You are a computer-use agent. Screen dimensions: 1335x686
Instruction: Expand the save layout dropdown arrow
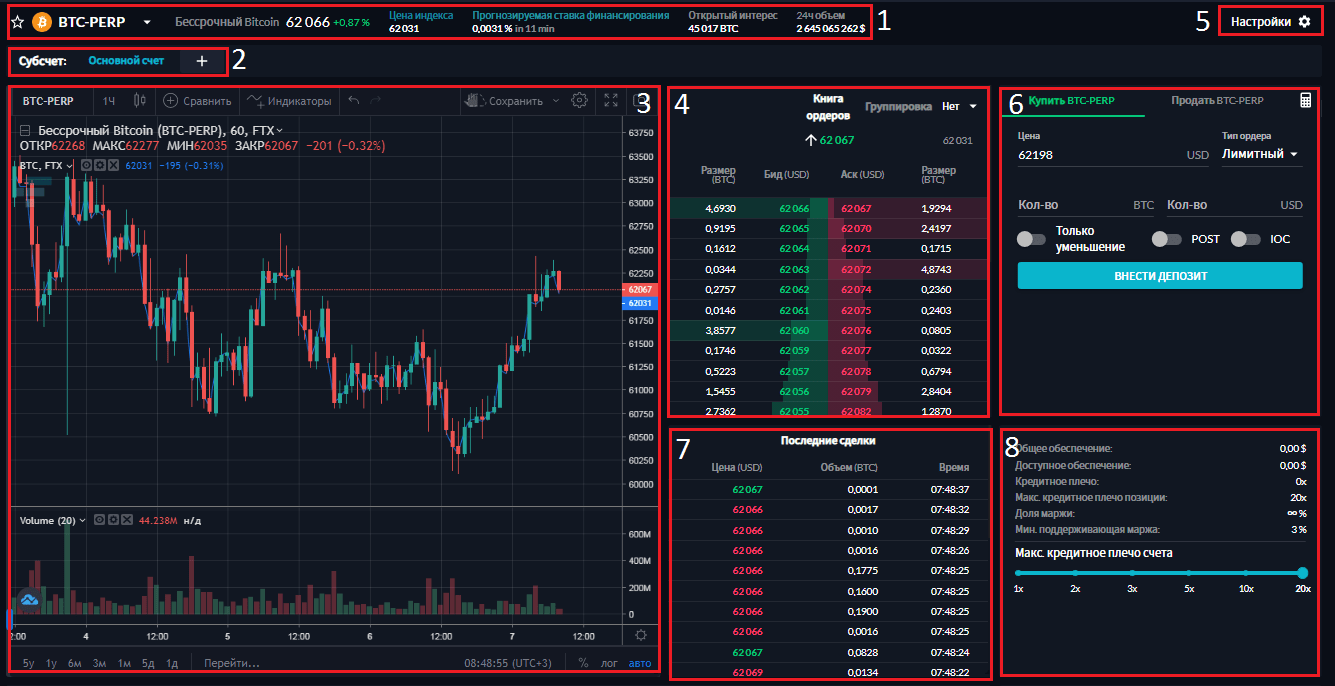pyautogui.click(x=554, y=100)
